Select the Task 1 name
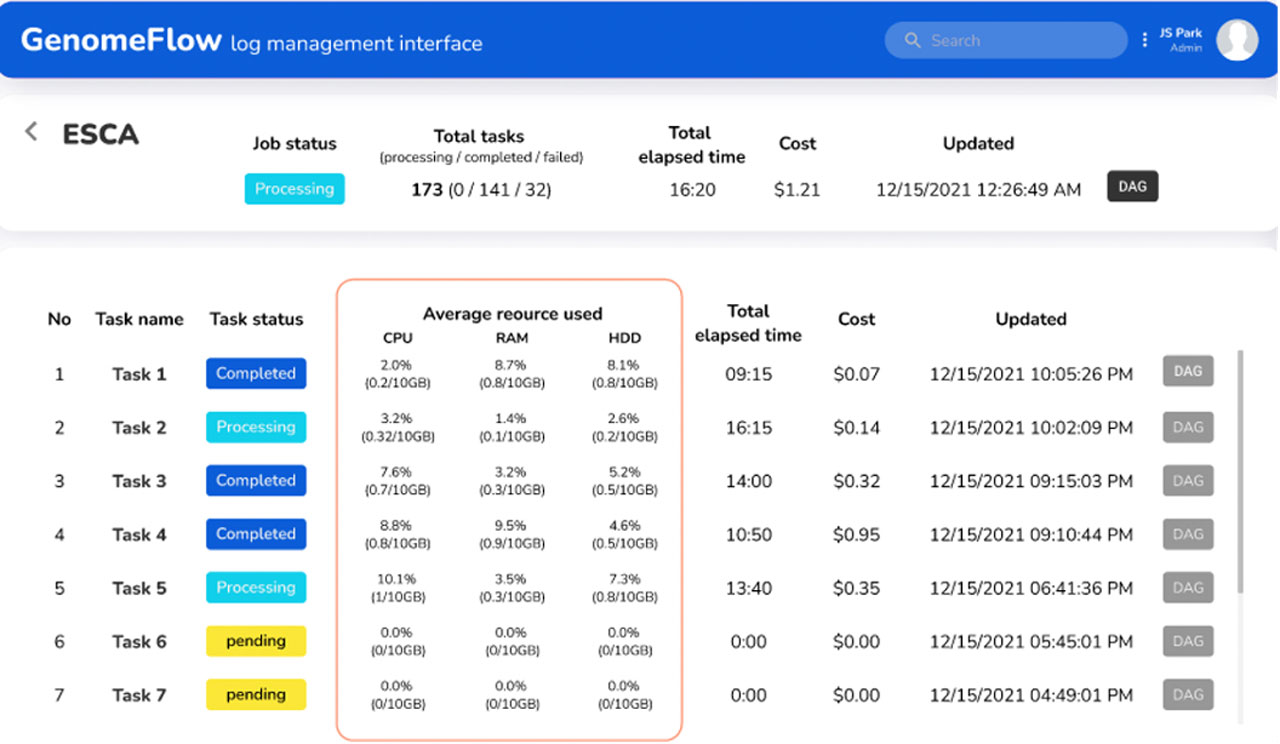The height and width of the screenshot is (744, 1280). 139,374
